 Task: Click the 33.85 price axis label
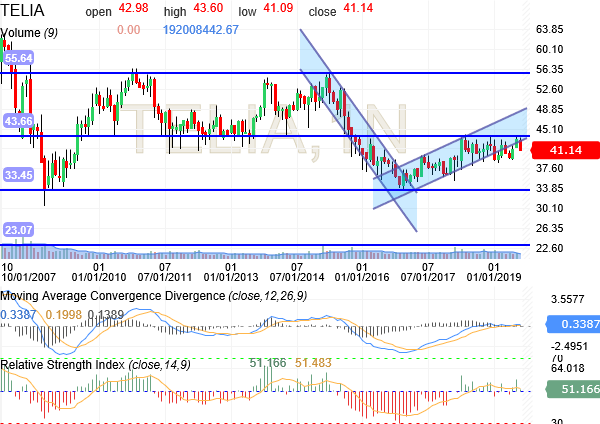click(549, 188)
